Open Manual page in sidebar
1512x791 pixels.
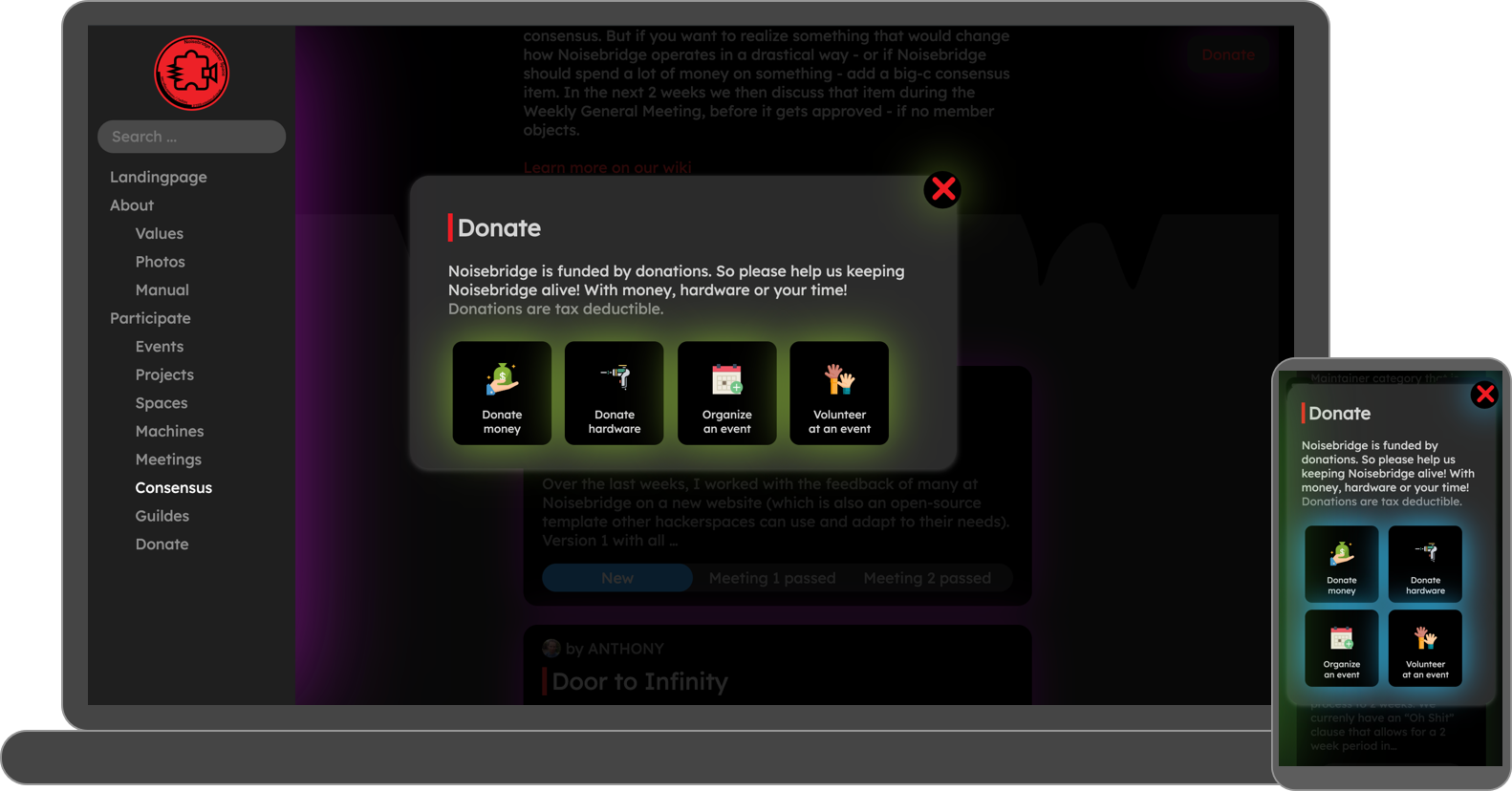click(162, 289)
